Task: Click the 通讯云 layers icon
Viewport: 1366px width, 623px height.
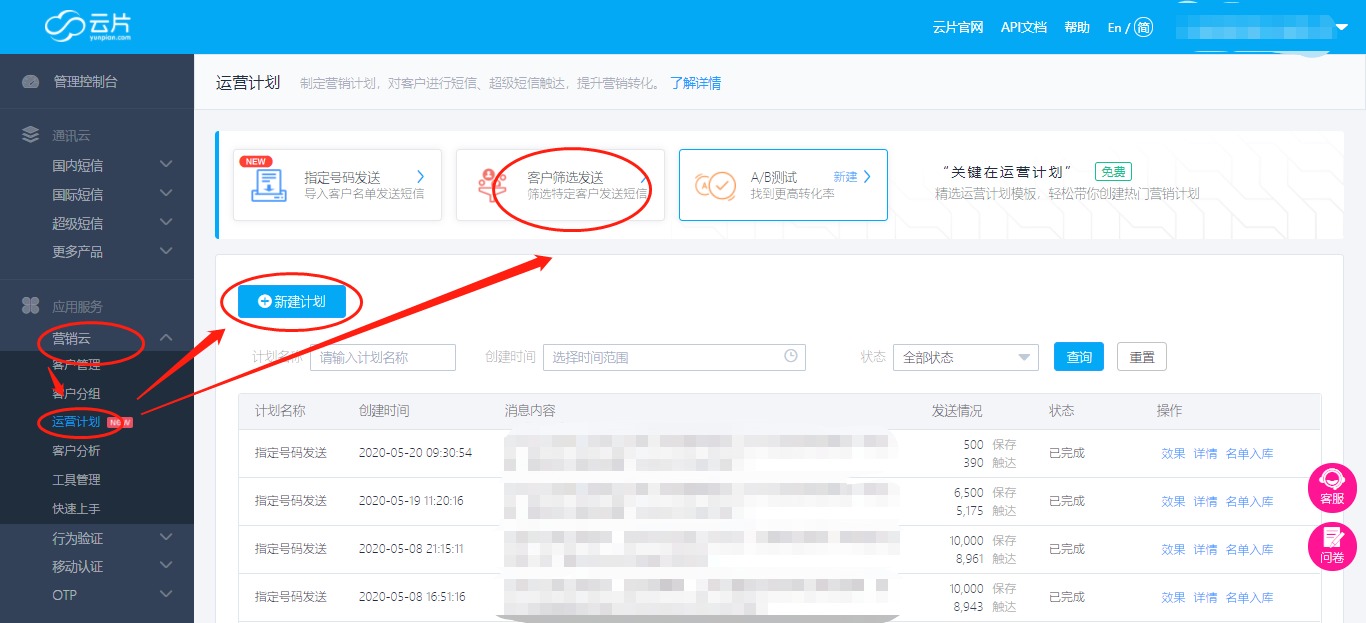Action: (31, 135)
